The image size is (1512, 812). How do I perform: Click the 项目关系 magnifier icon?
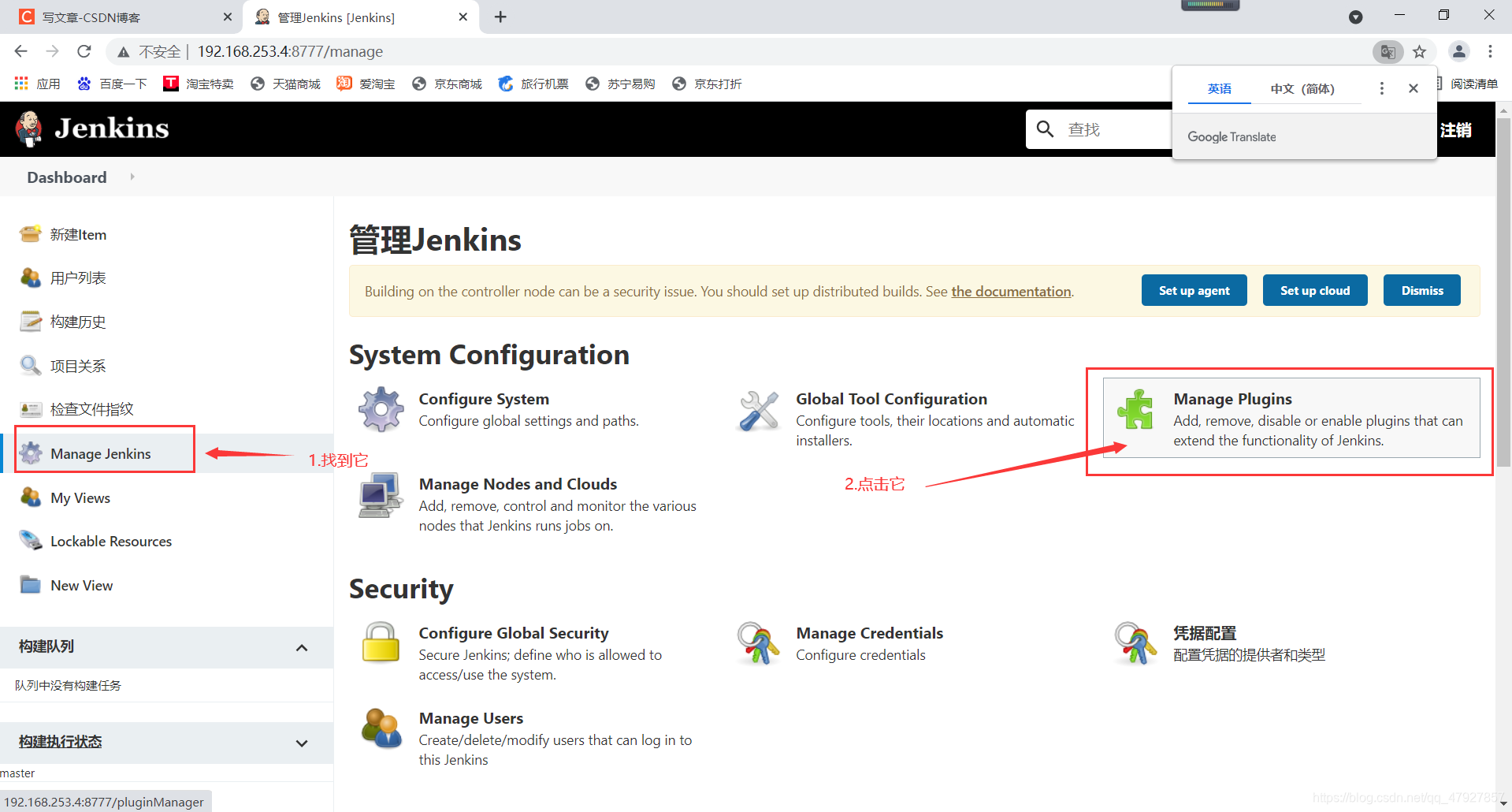click(x=31, y=366)
